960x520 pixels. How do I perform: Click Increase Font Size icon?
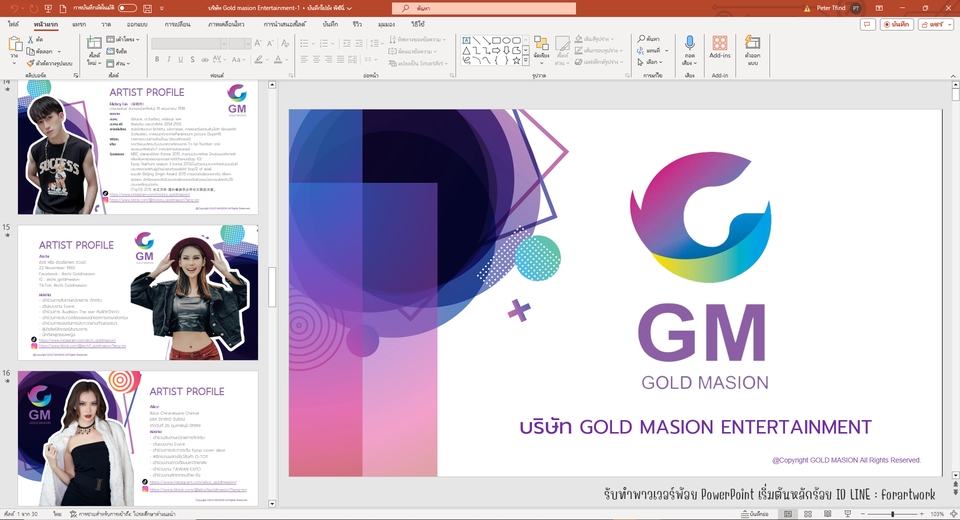[258, 43]
